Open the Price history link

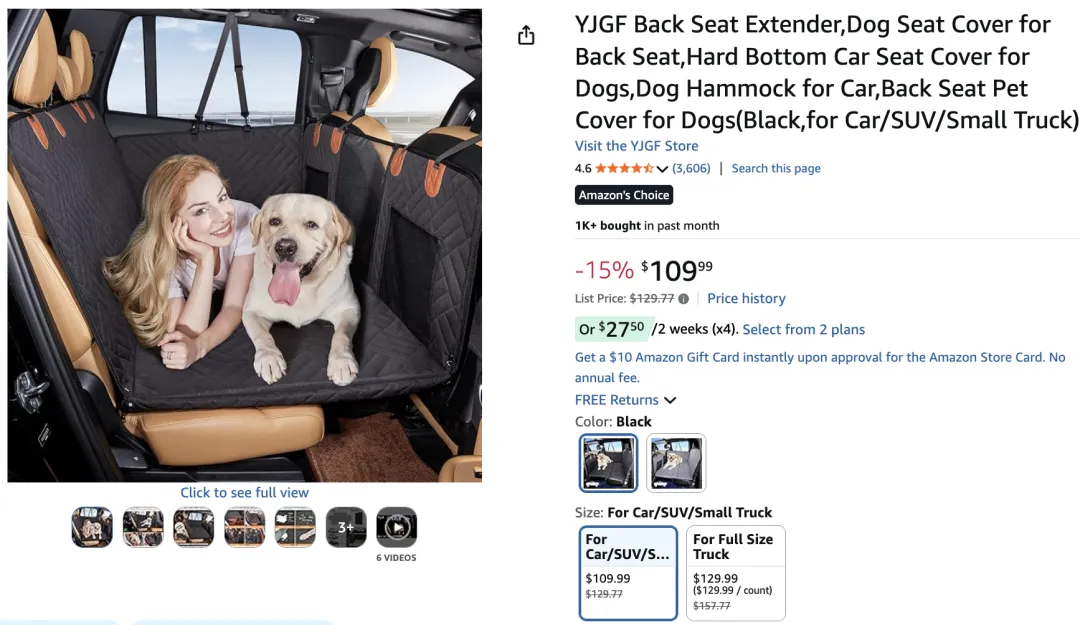click(746, 298)
